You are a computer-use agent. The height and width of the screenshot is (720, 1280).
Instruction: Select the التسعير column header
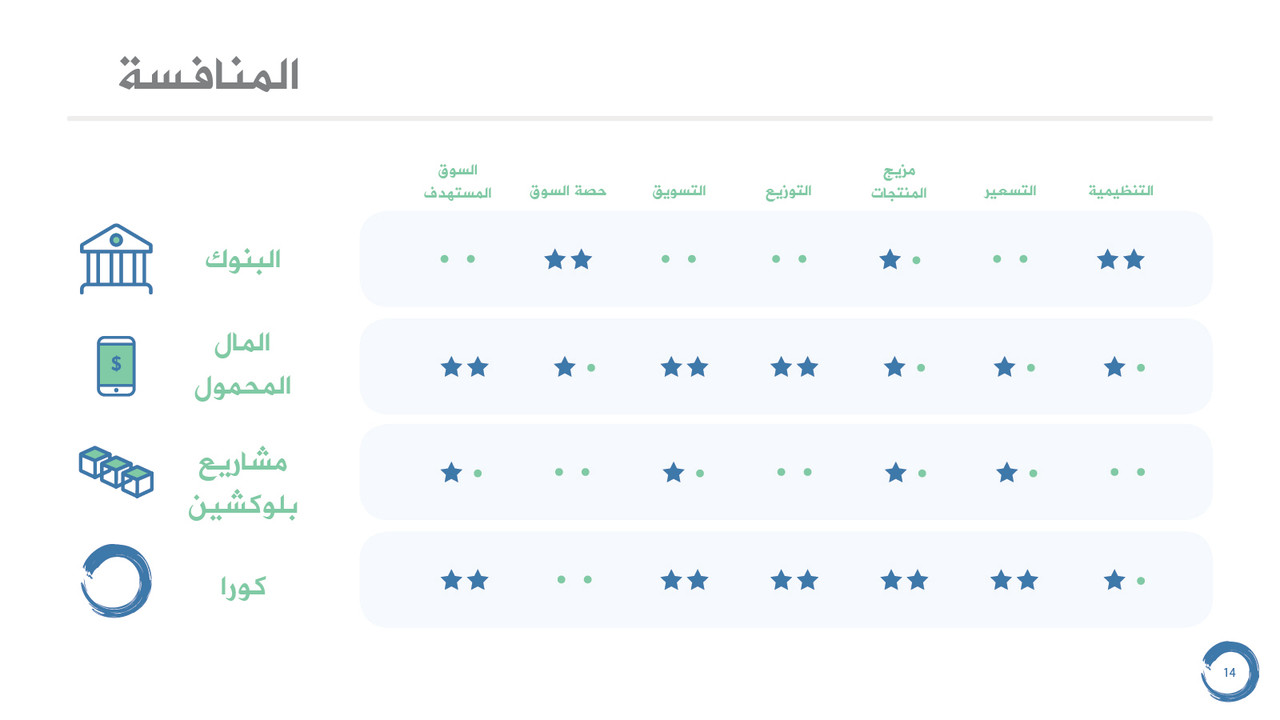1010,190
